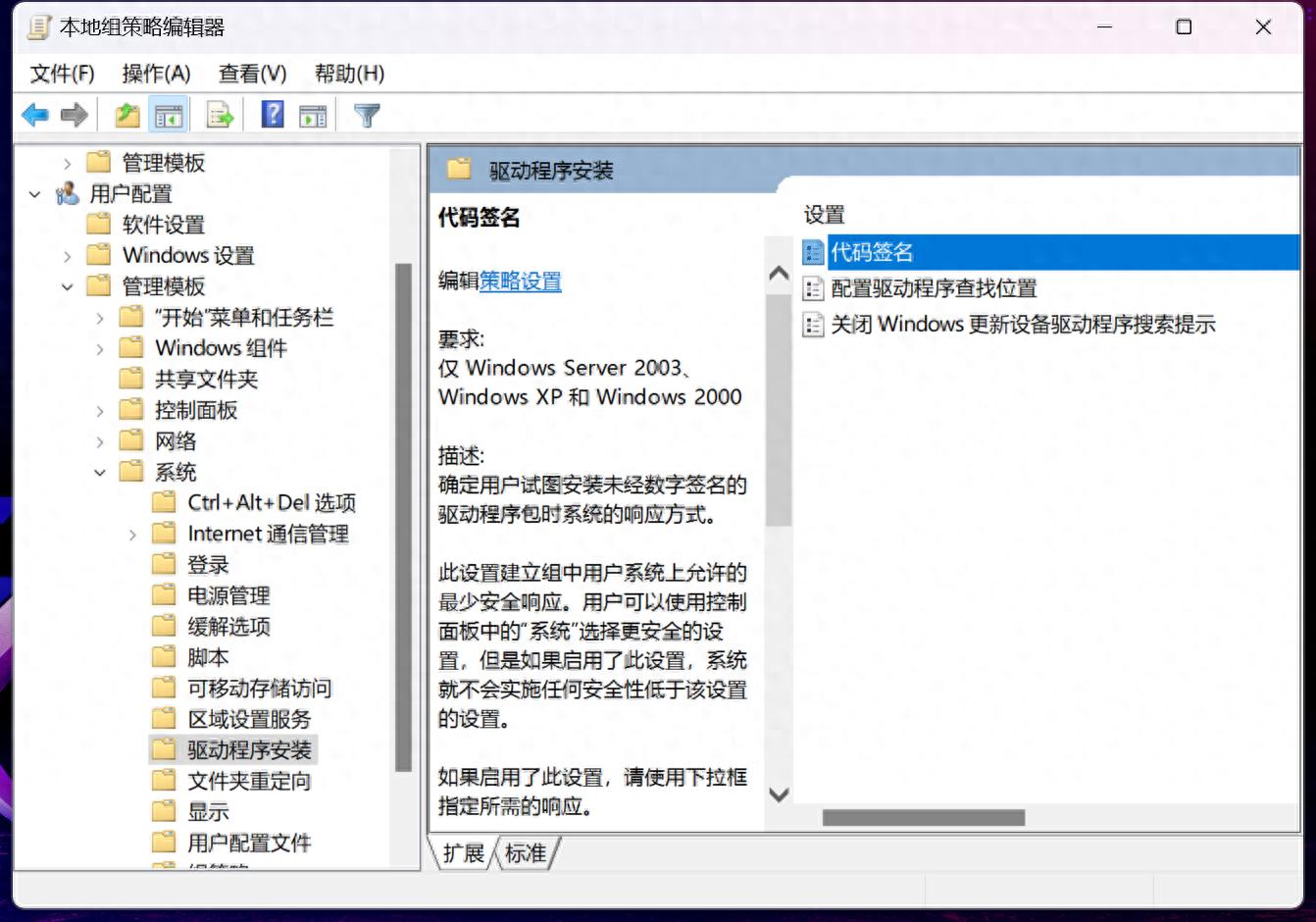The image size is (1316, 922).
Task: Toggle the action pane icon
Action: pyautogui.click(x=314, y=114)
